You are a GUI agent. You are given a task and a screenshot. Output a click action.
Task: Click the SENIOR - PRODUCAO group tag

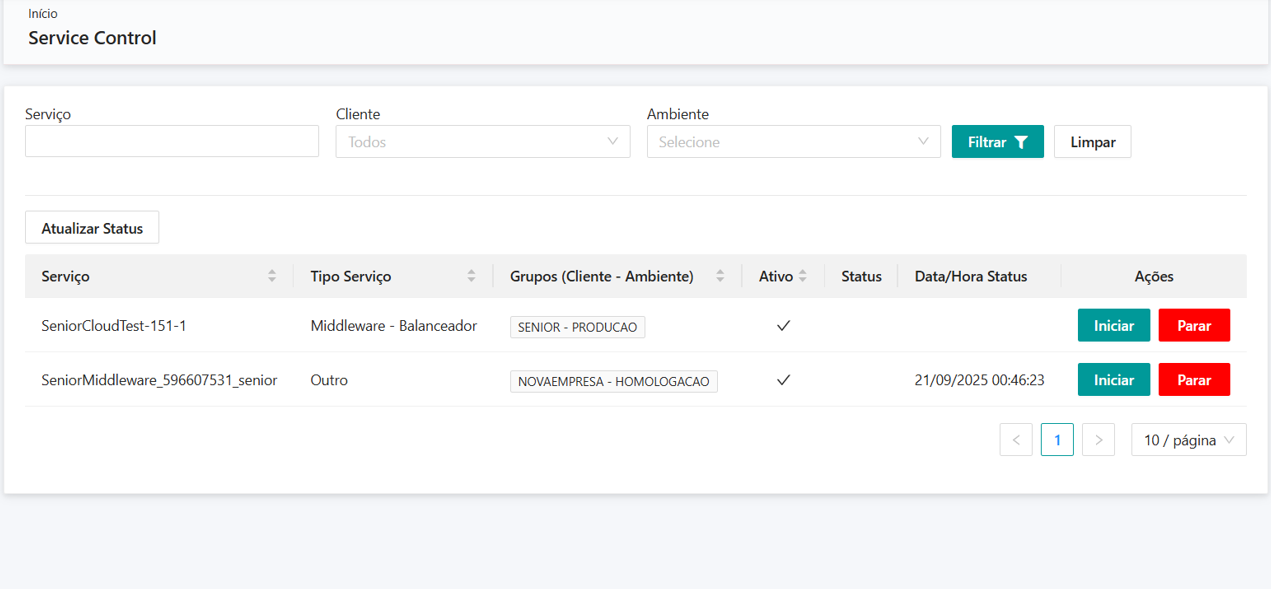577,327
